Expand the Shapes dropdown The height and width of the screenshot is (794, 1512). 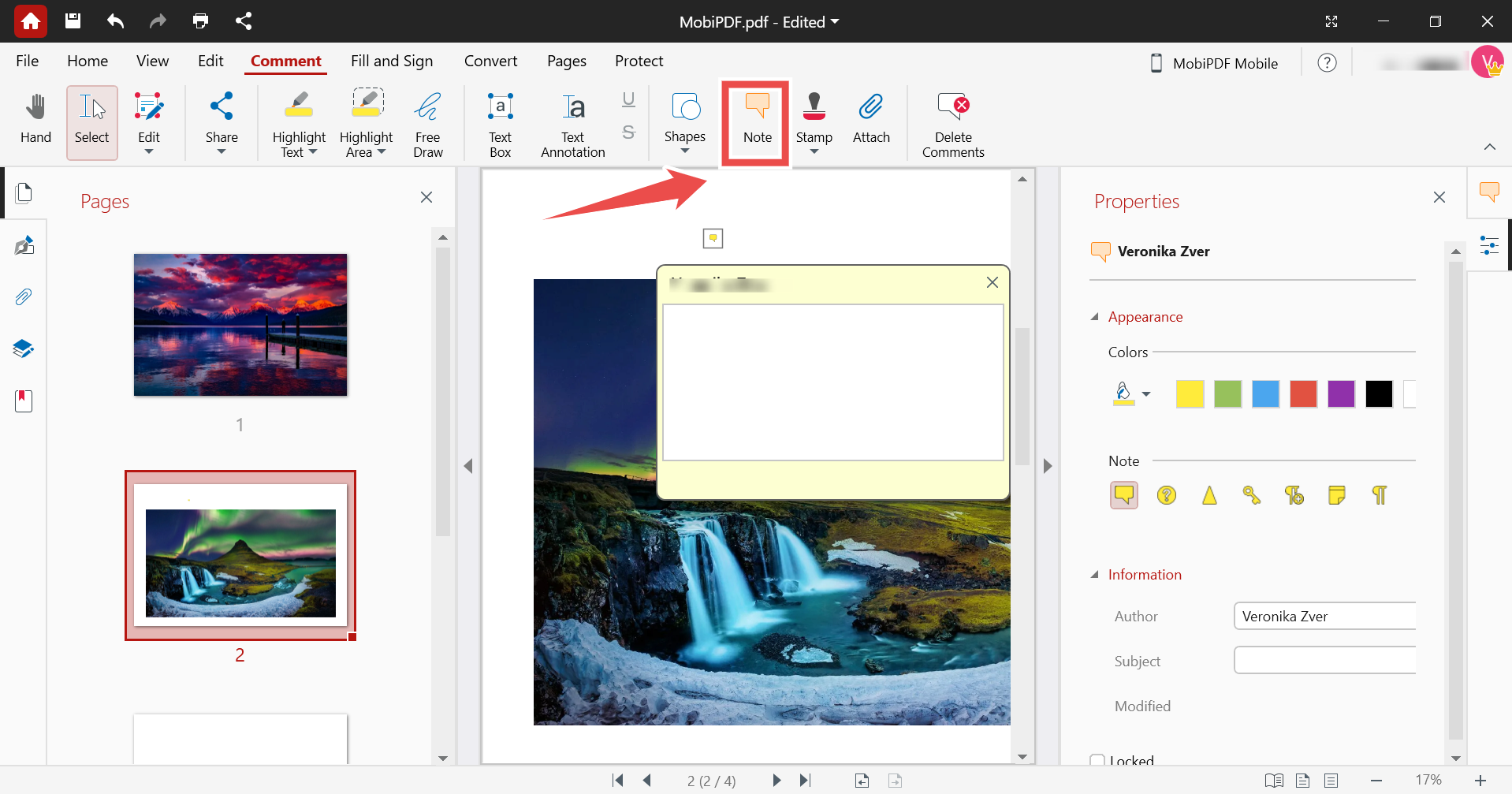684,151
